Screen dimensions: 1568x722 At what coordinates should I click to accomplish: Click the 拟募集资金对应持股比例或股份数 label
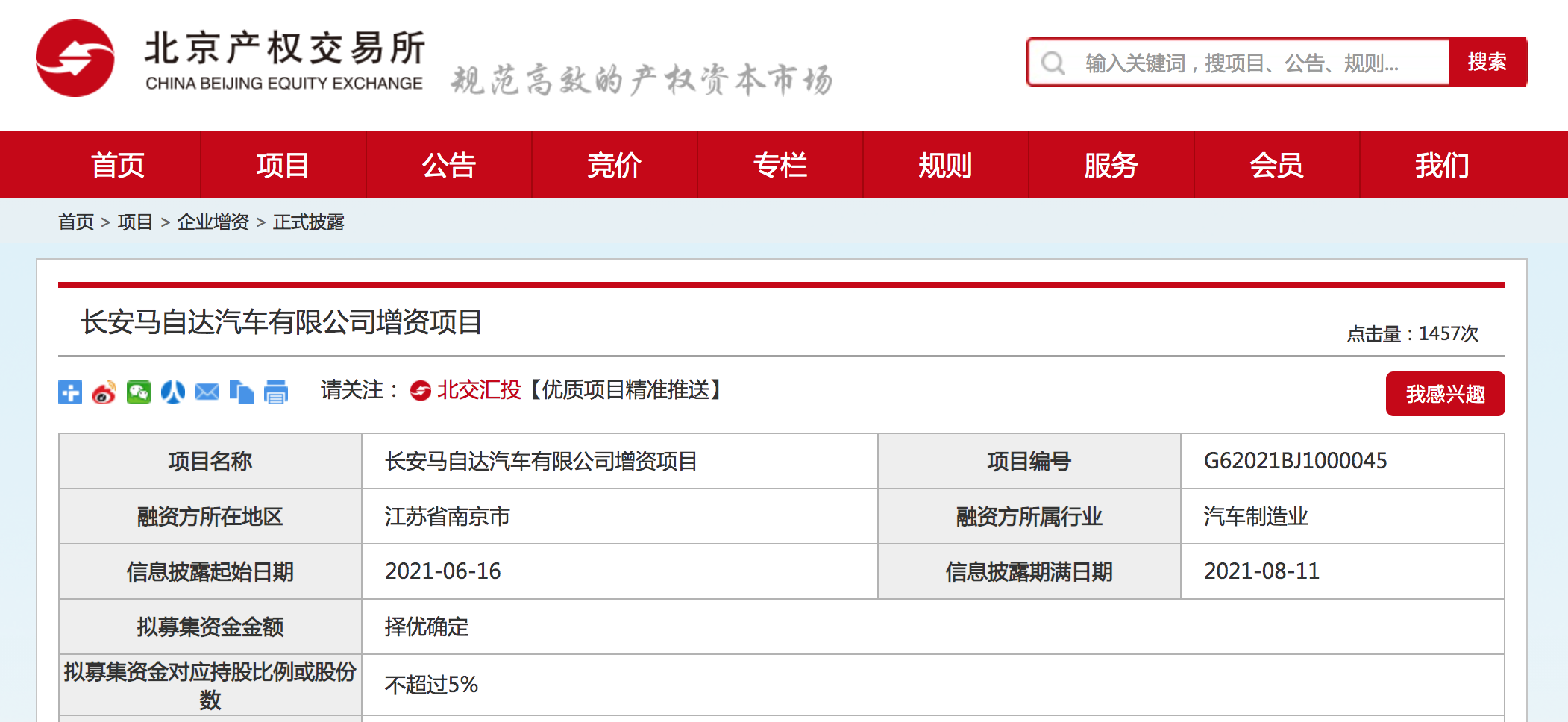(210, 685)
